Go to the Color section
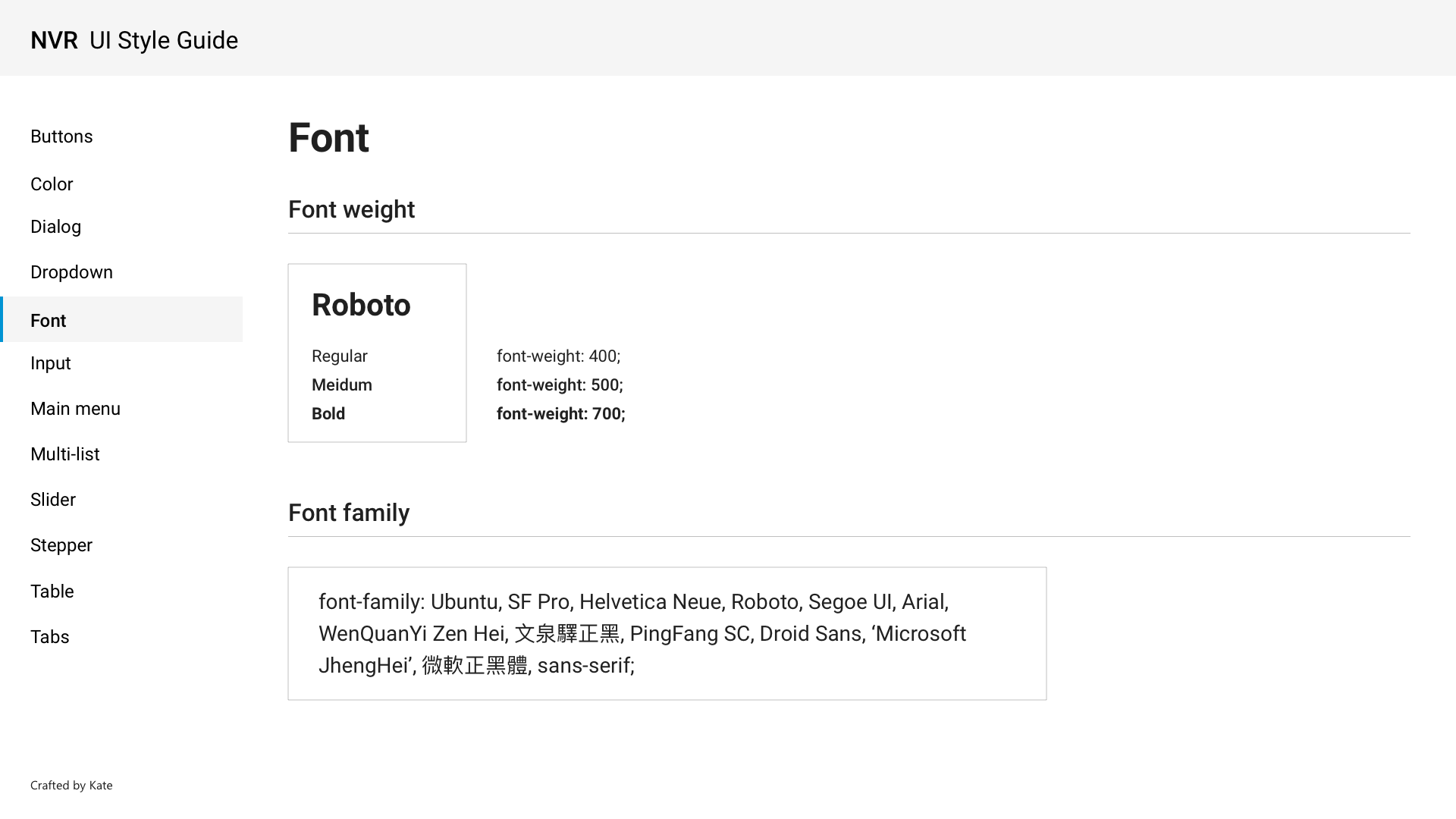 [x=52, y=184]
